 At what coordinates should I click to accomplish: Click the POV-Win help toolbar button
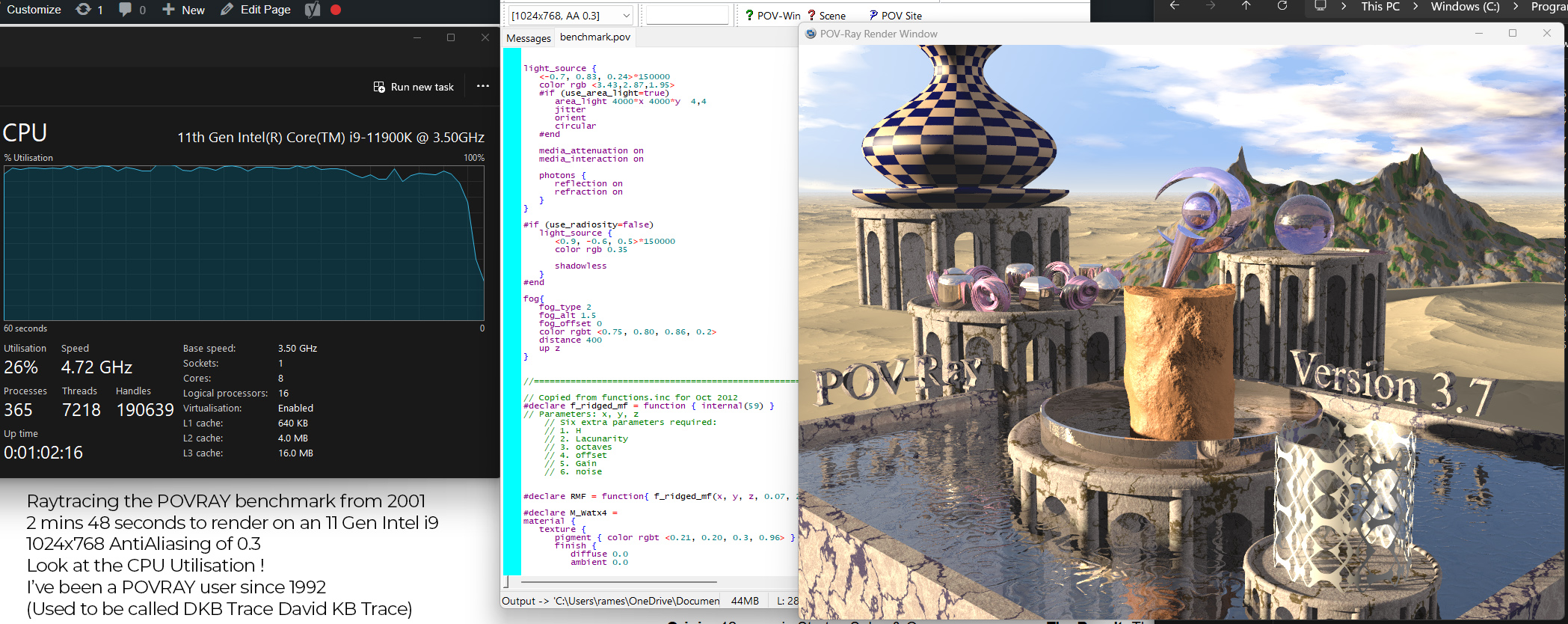pyautogui.click(x=772, y=15)
